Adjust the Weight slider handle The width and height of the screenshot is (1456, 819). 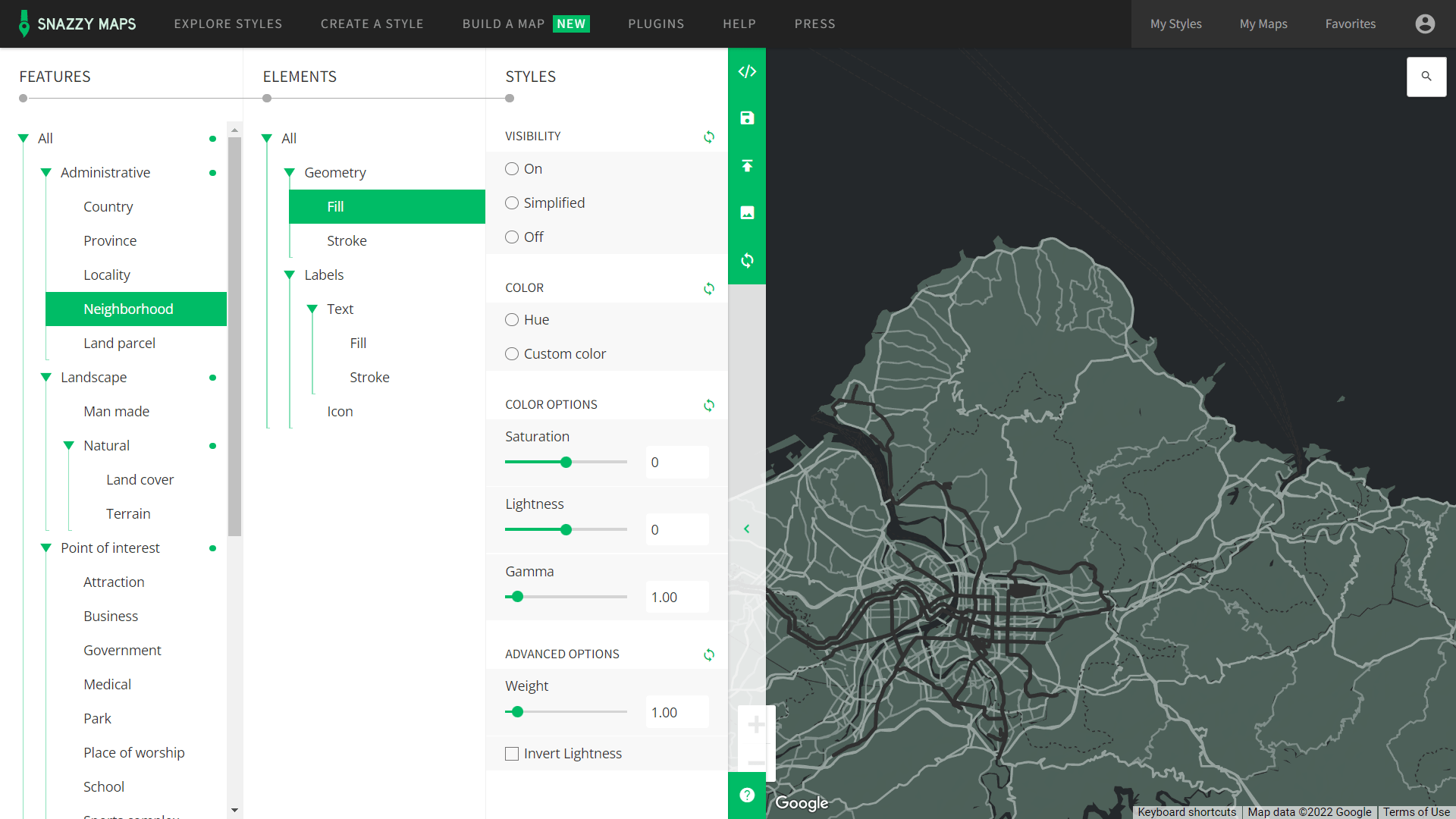[x=517, y=712]
